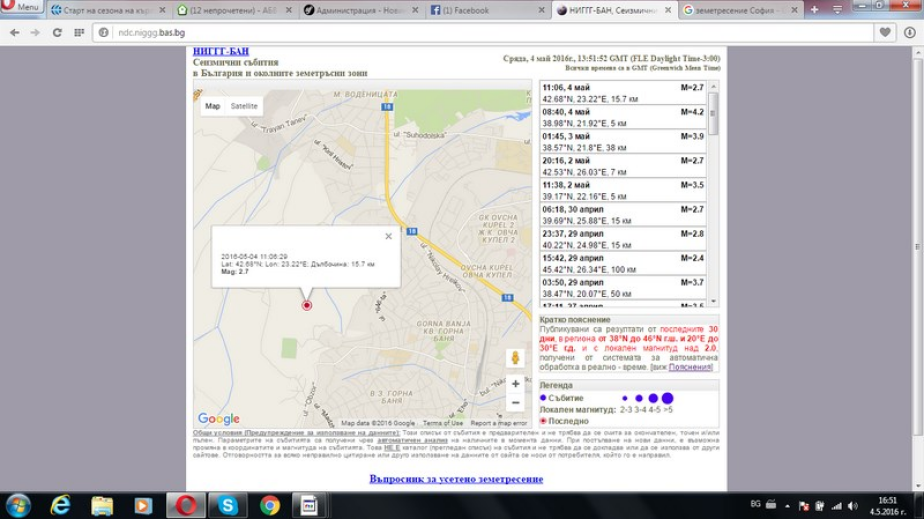Select the 08:40, 4 май M=4.2 event
Screen dimensions: 924x519
coord(623,118)
